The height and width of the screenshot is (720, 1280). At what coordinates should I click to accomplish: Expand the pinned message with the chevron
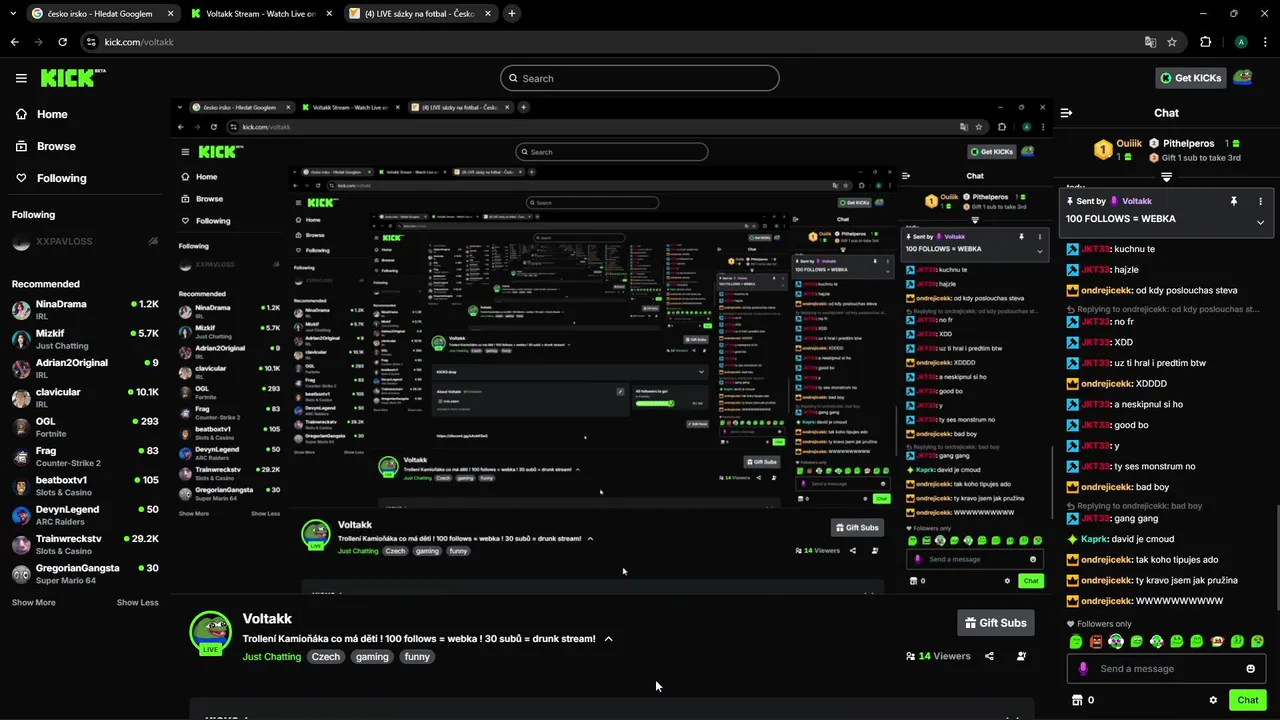(1260, 222)
